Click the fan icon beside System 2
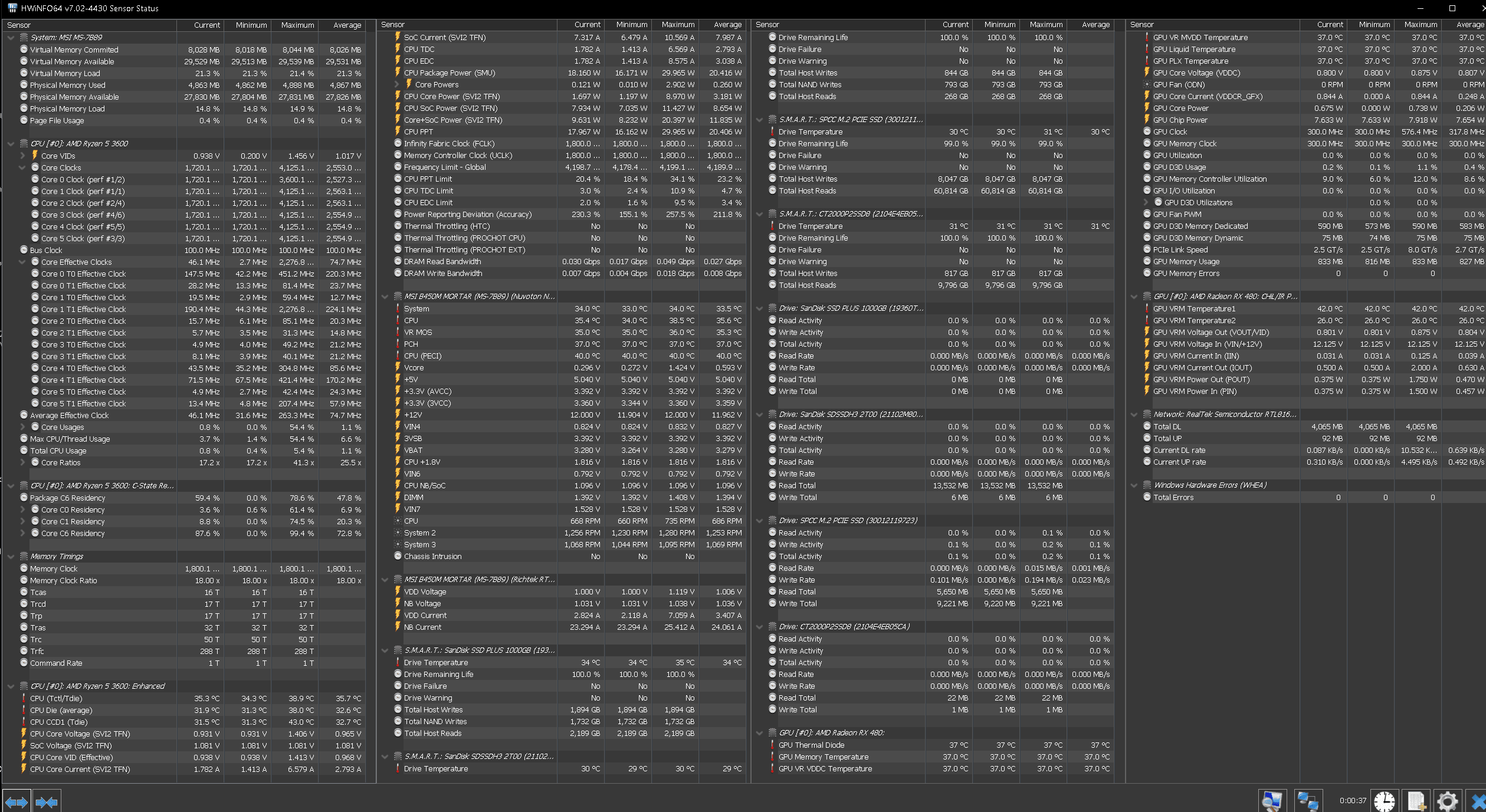This screenshot has width=1486, height=812. point(398,533)
